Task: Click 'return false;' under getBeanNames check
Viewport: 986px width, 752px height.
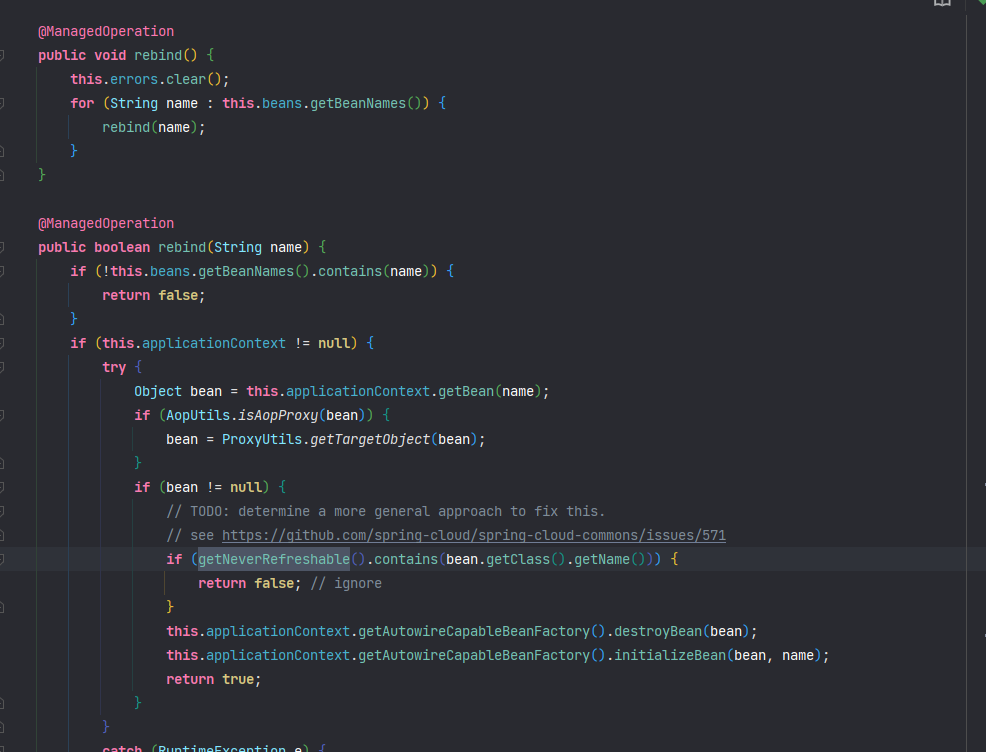Action: pyautogui.click(x=153, y=295)
